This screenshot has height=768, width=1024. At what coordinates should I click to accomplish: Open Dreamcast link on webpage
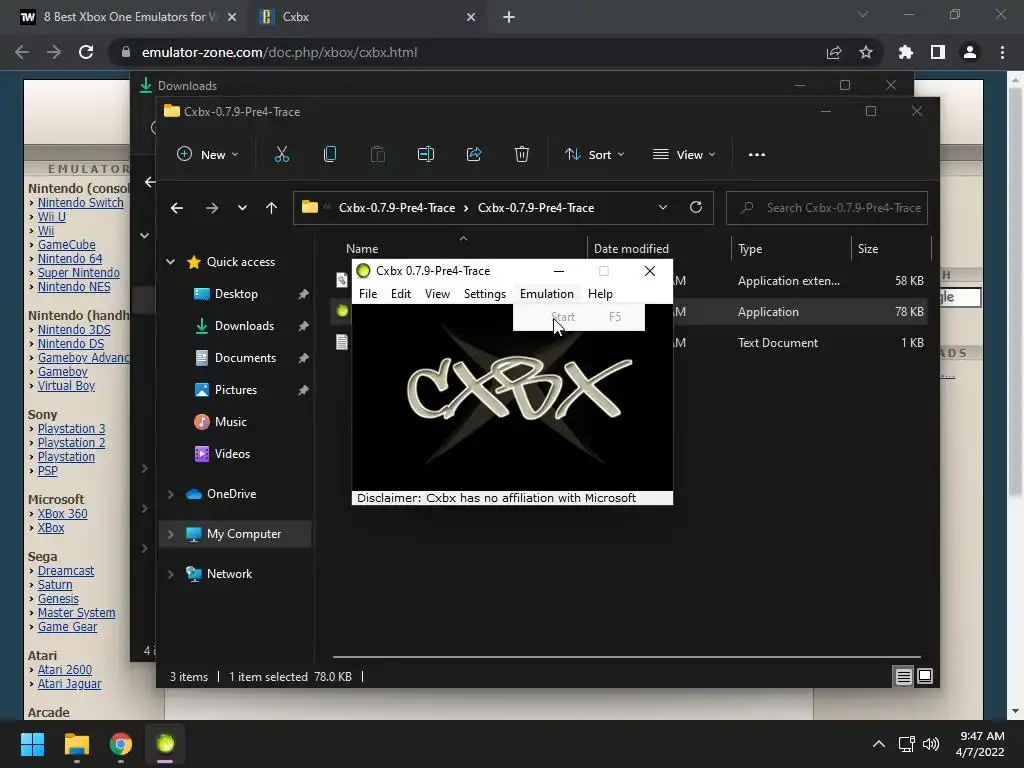coord(66,571)
